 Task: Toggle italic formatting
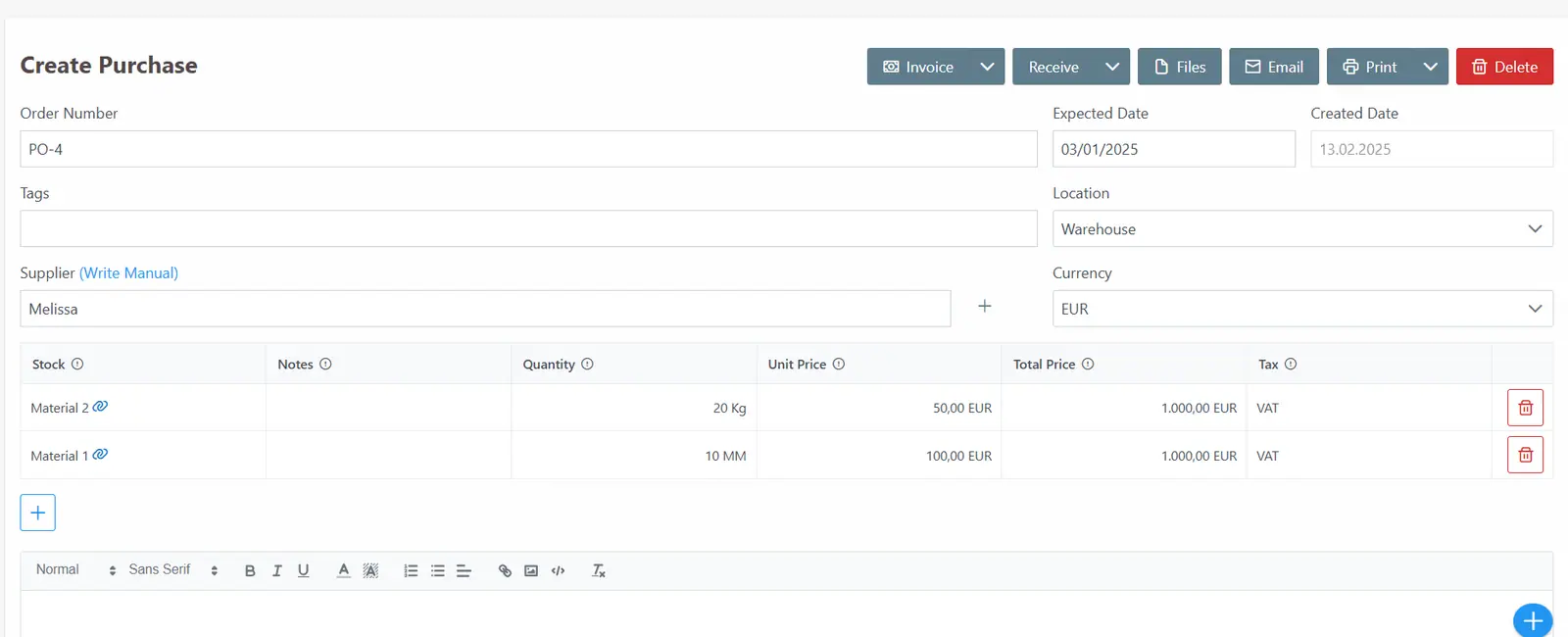tap(277, 570)
